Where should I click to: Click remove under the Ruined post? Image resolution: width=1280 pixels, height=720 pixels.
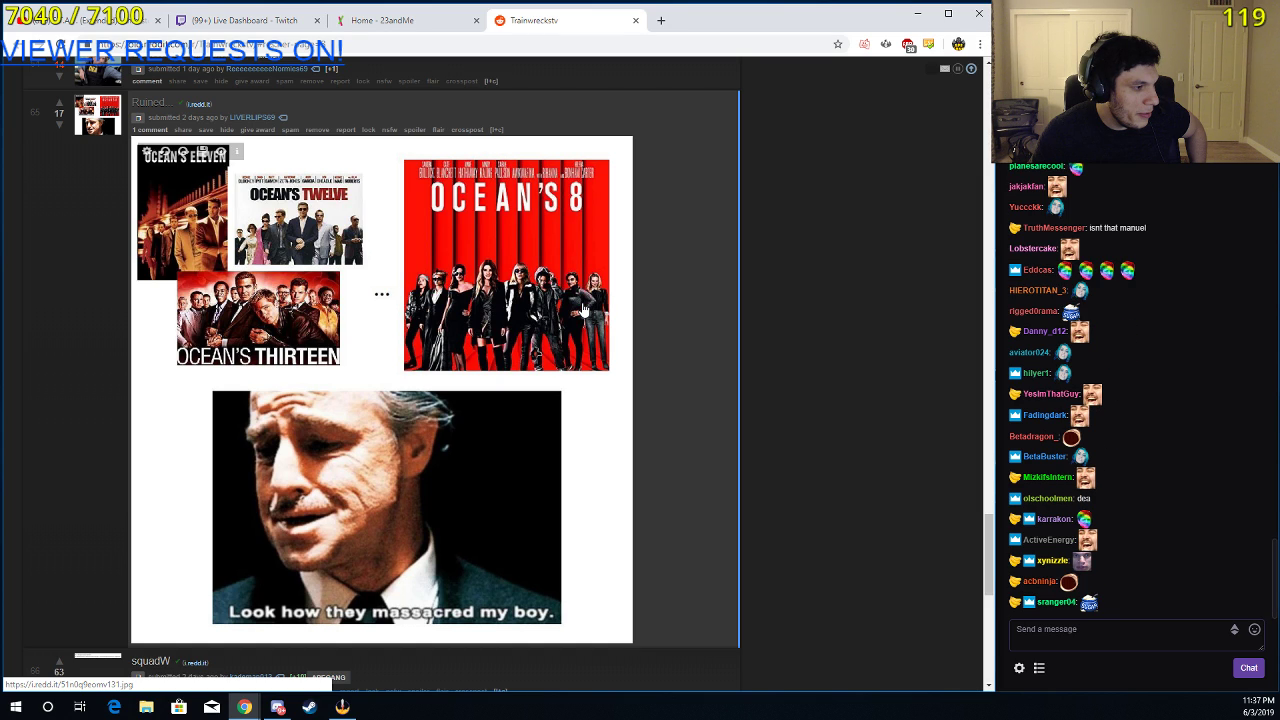coord(317,130)
